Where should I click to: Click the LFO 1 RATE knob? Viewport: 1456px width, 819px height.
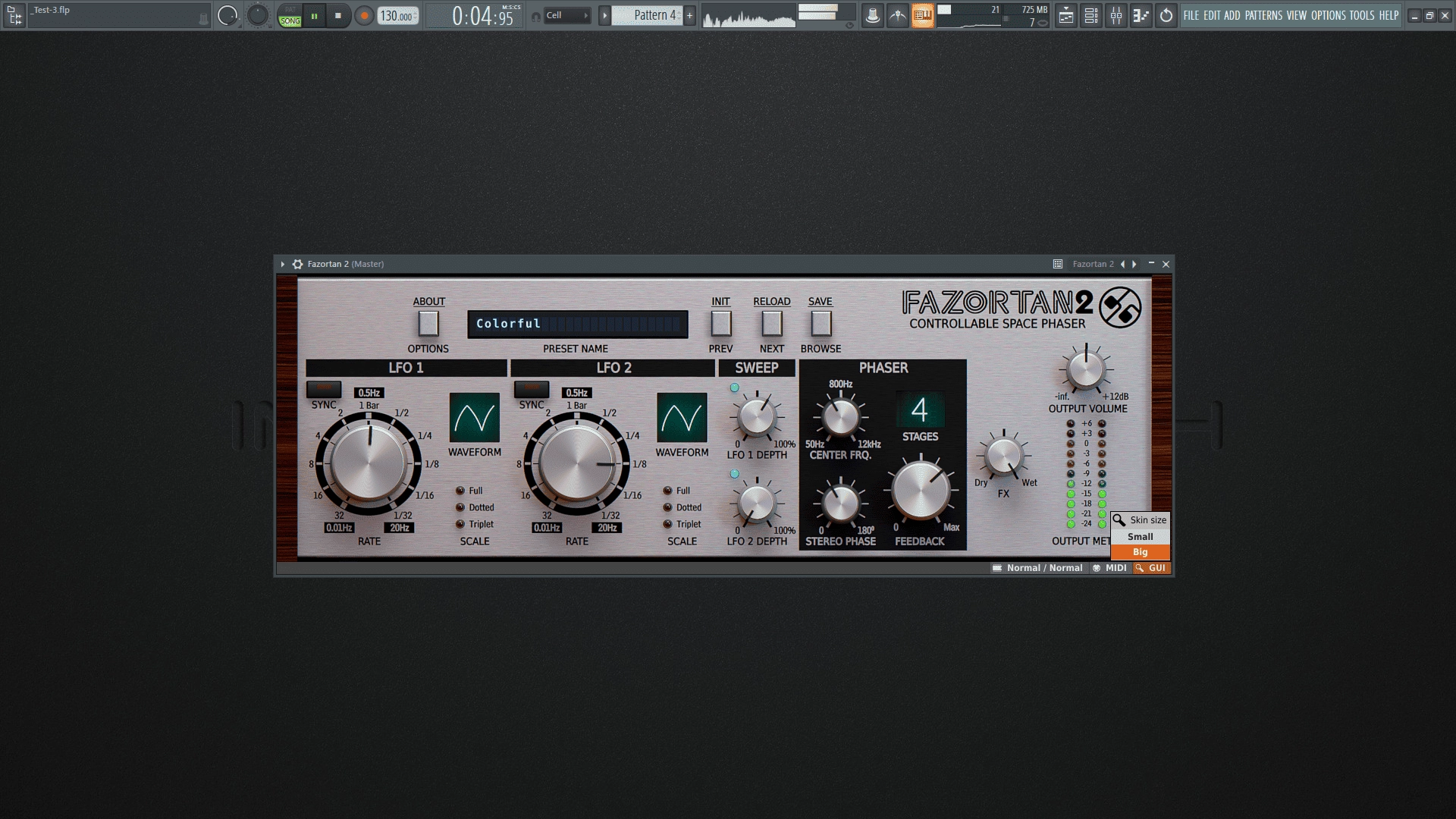(369, 463)
